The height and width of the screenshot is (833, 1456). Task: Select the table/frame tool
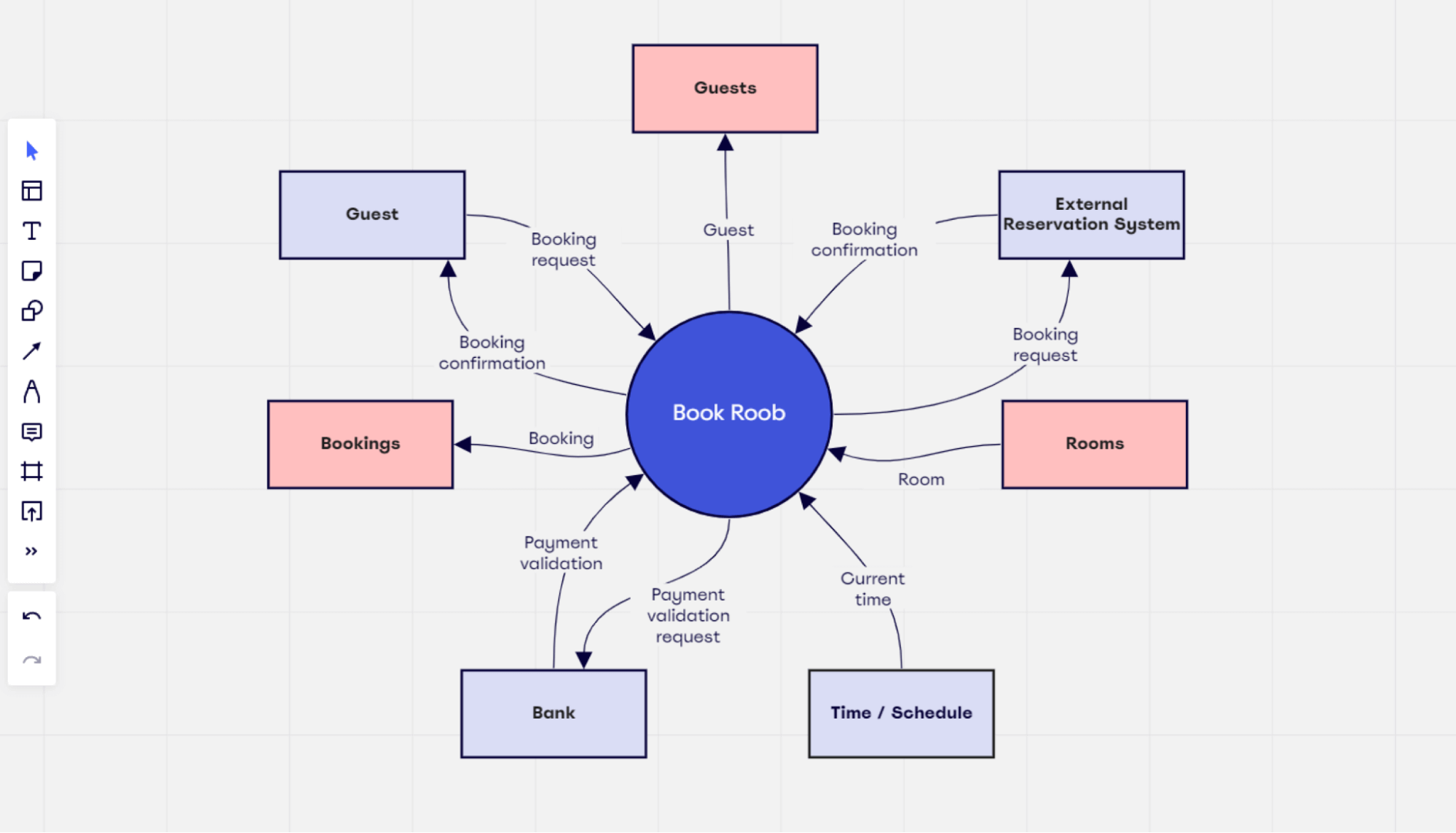[x=31, y=189]
